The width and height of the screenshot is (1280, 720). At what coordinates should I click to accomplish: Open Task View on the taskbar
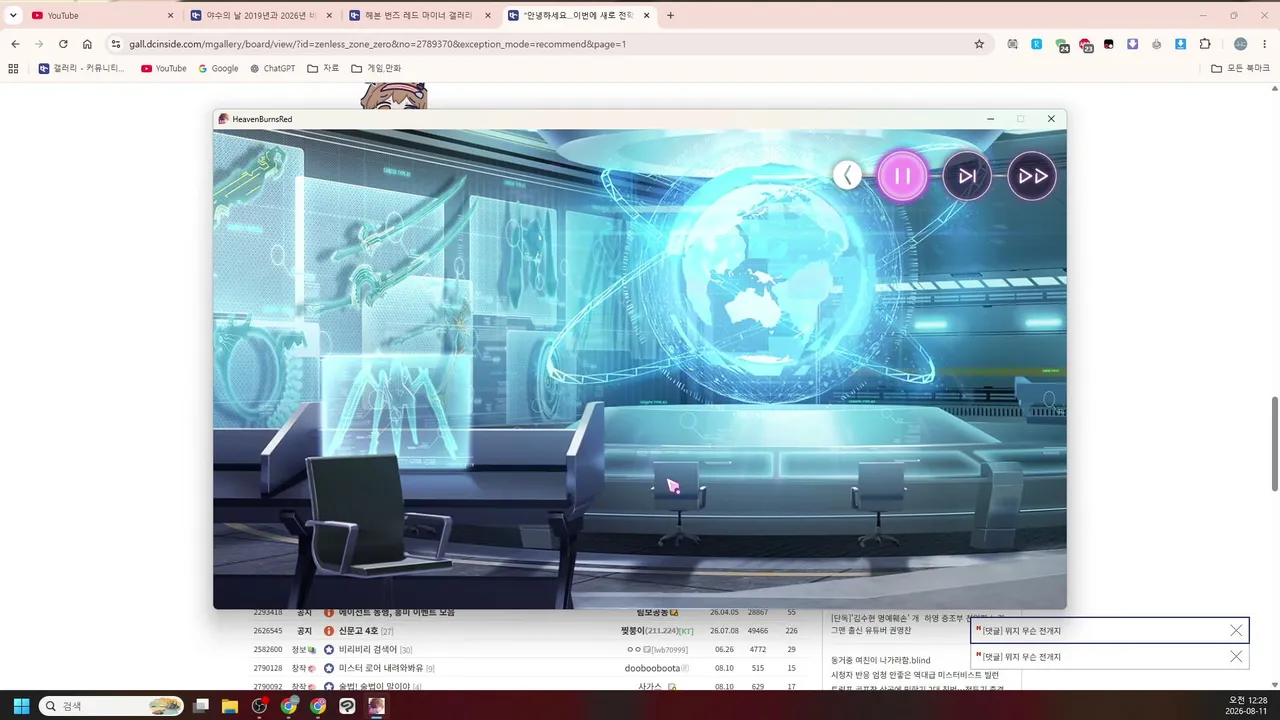point(201,706)
